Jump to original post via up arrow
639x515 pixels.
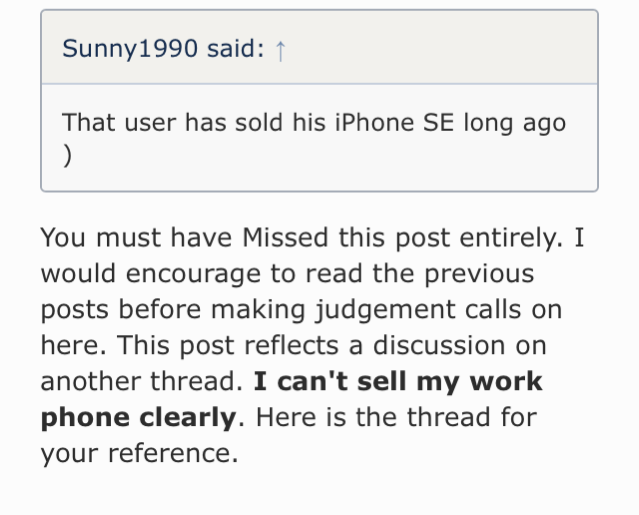pos(280,50)
